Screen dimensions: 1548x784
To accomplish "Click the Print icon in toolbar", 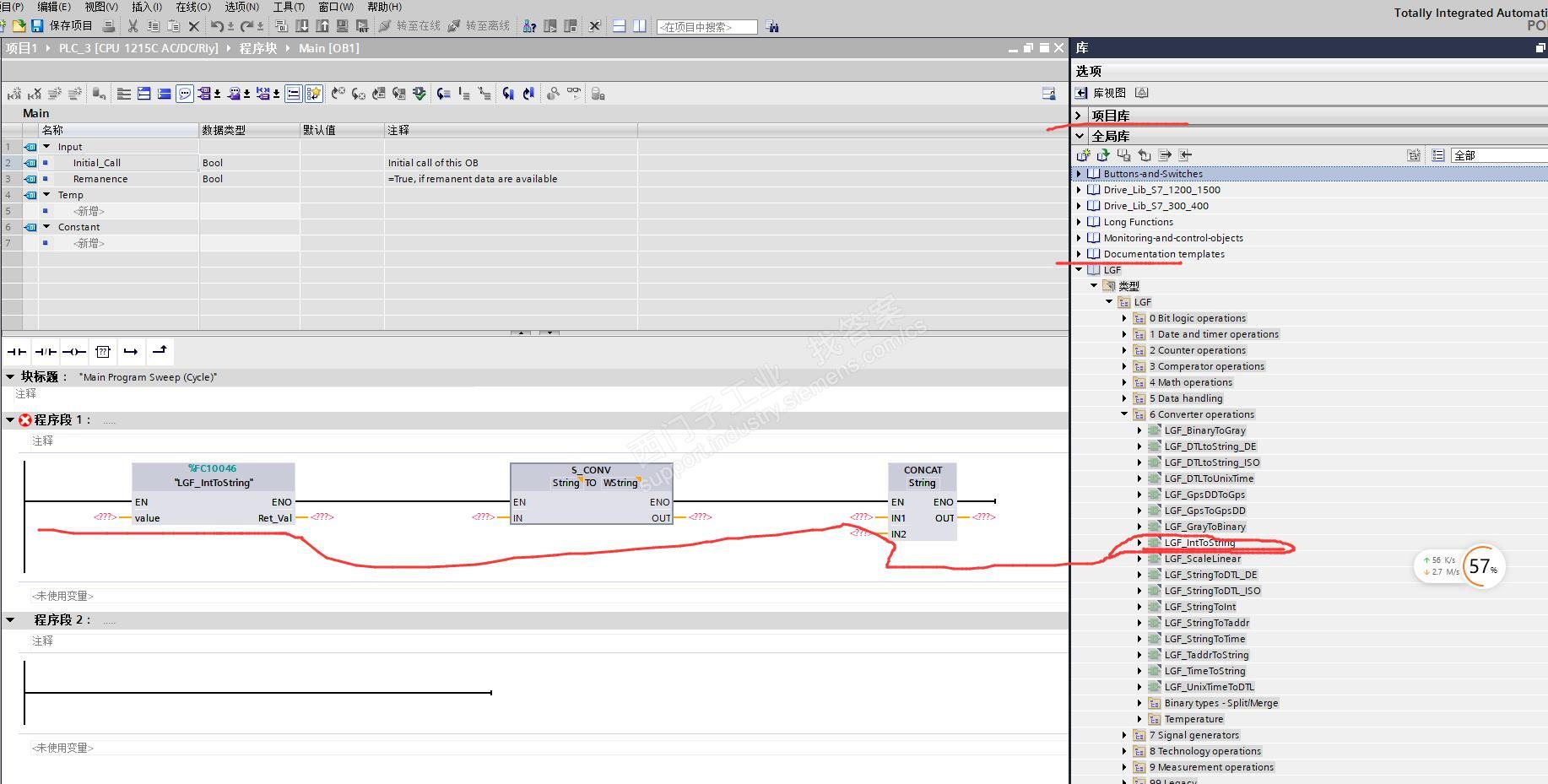I will (109, 26).
